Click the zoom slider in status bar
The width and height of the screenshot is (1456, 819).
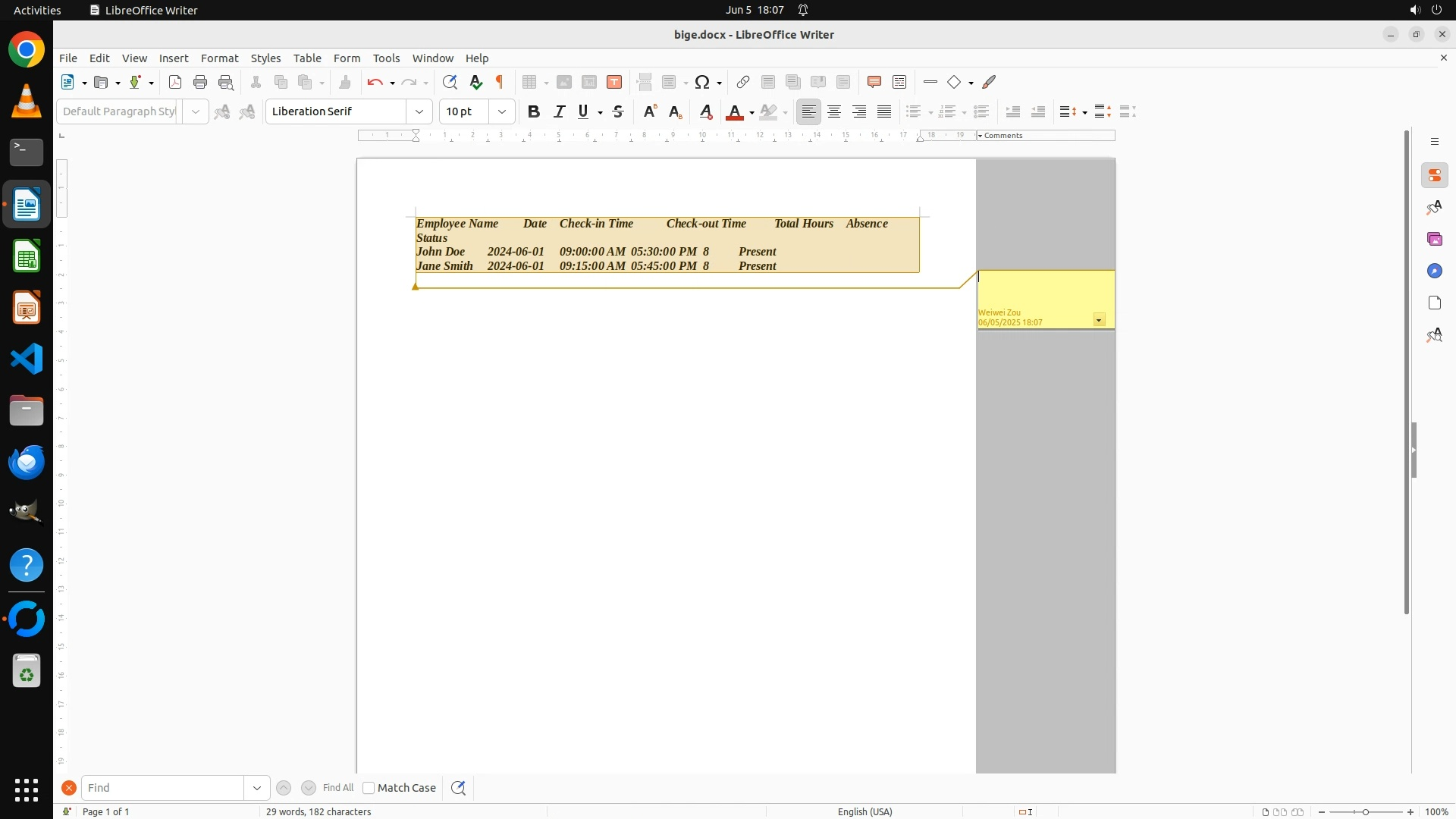click(x=1365, y=811)
